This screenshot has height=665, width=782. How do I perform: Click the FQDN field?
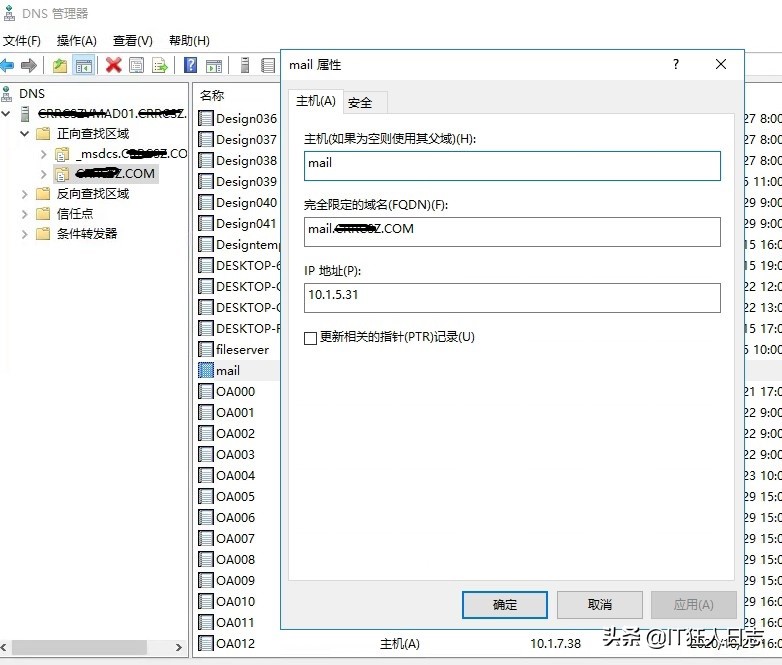click(512, 231)
